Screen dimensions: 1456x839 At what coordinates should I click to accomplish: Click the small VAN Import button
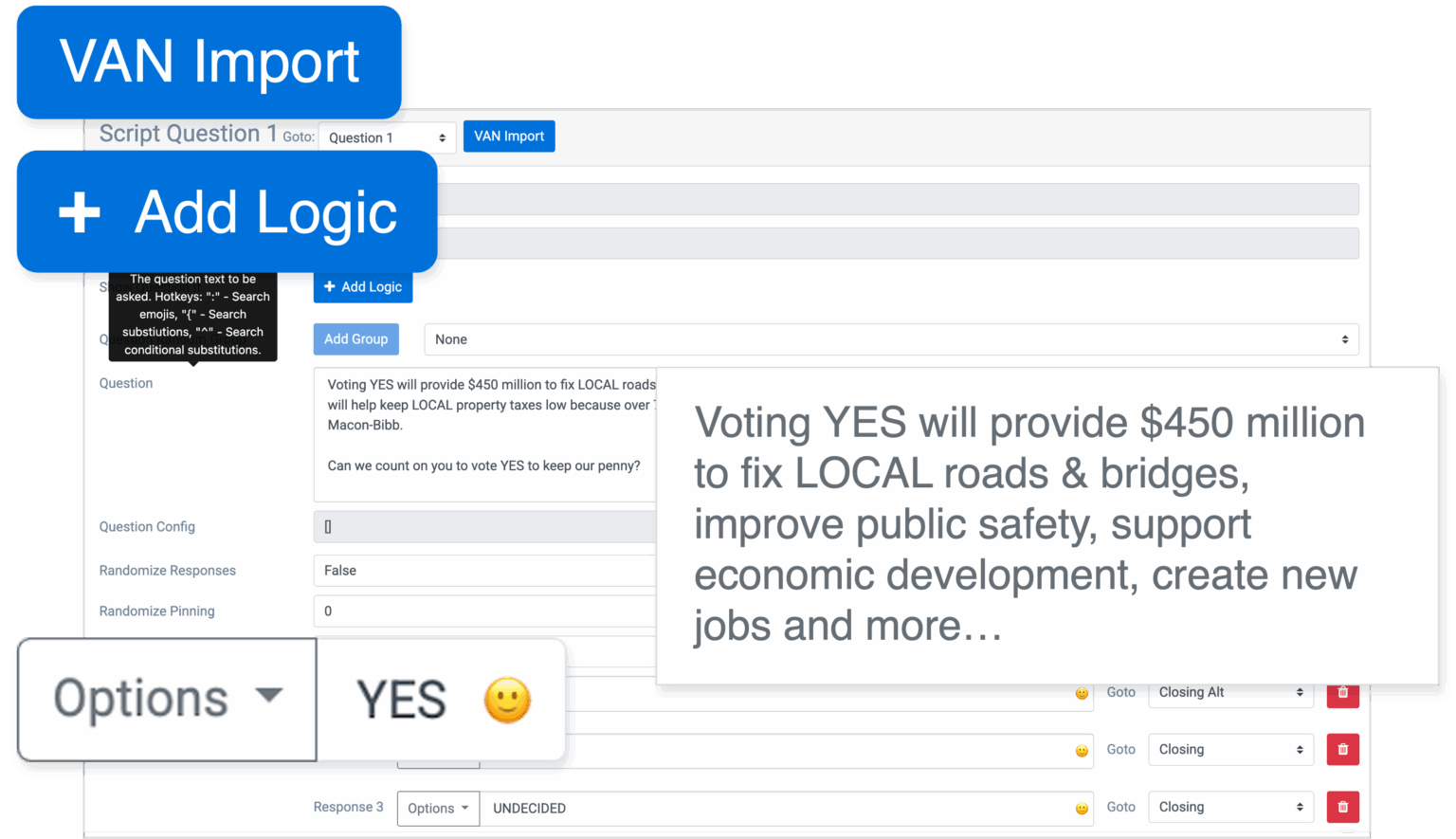[509, 137]
